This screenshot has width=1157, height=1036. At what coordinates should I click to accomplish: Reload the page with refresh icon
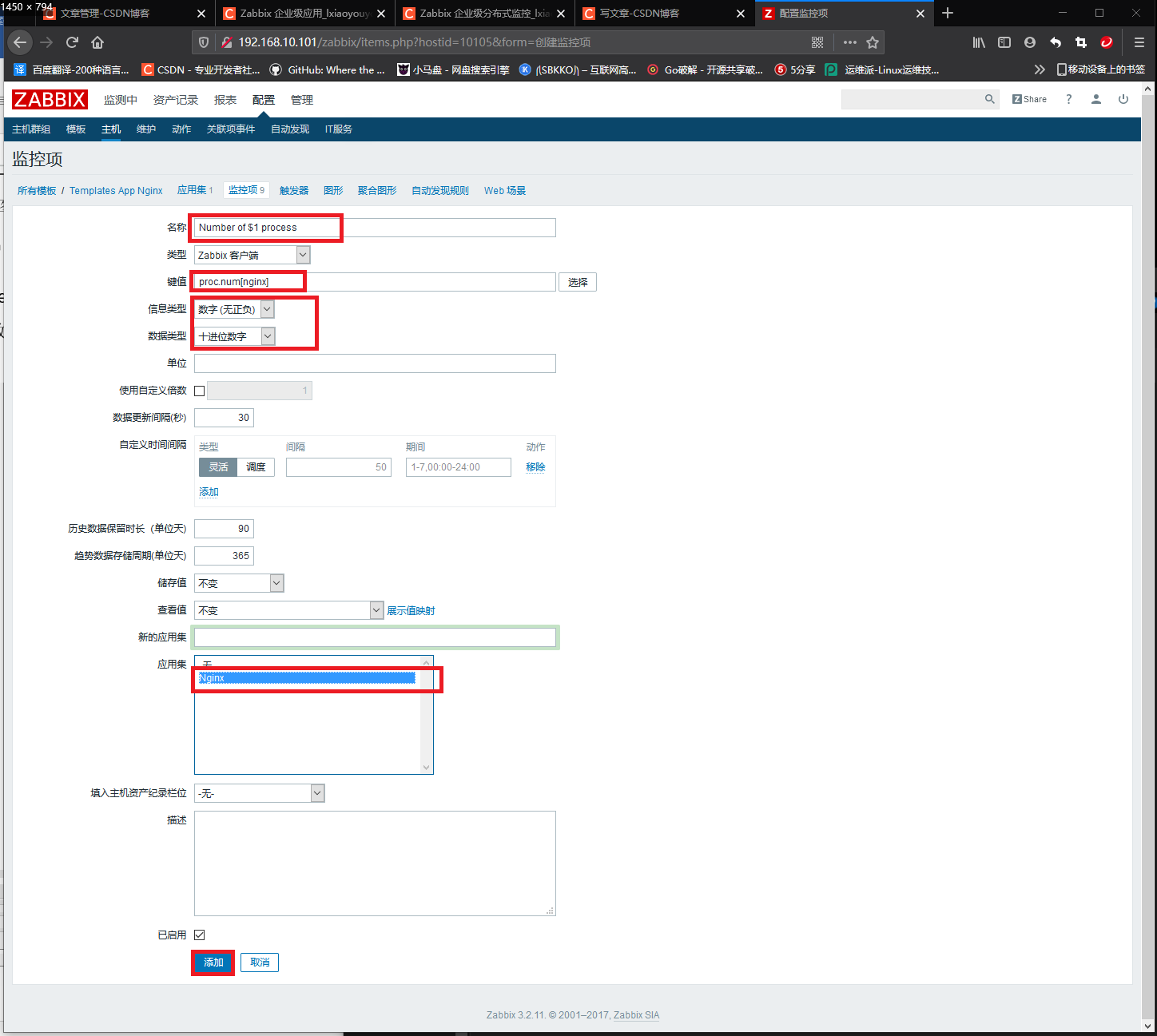pyautogui.click(x=72, y=42)
